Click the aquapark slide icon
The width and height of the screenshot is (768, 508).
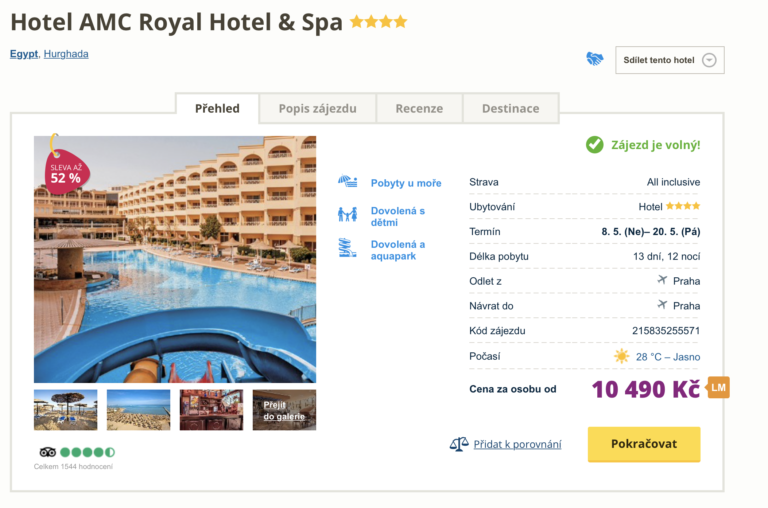tap(347, 248)
